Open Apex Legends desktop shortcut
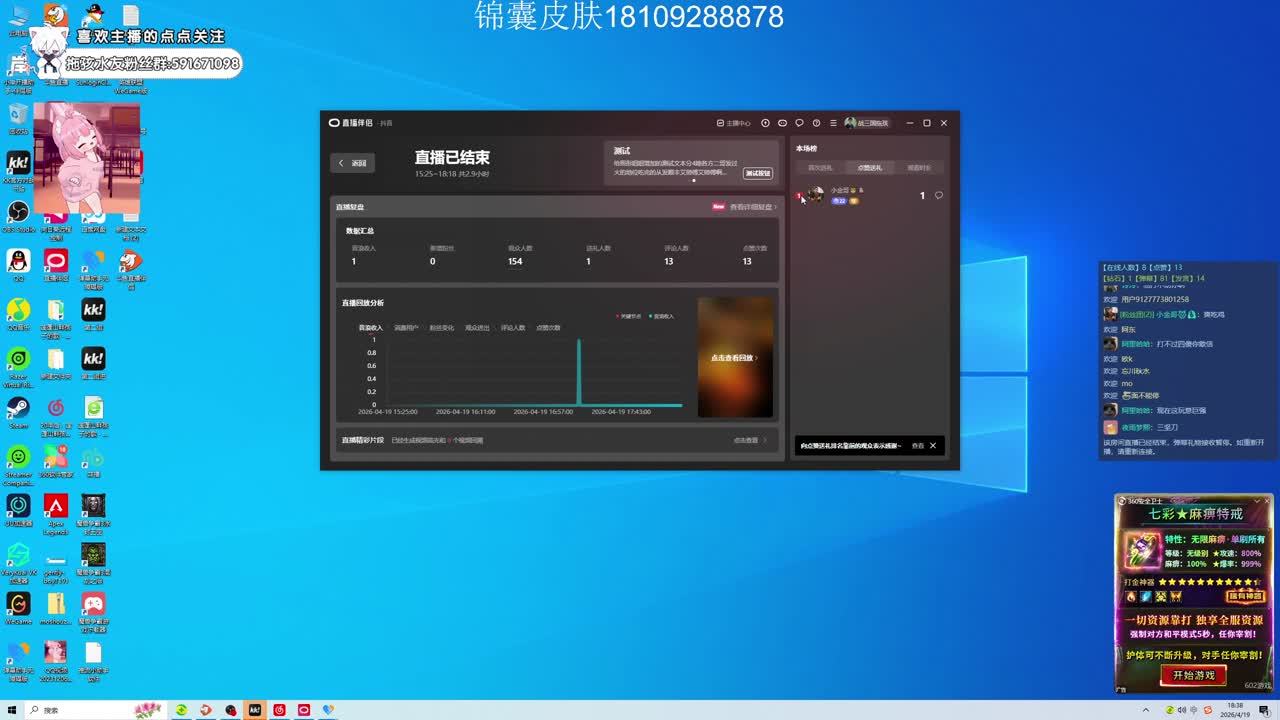The image size is (1280, 720). click(56, 506)
